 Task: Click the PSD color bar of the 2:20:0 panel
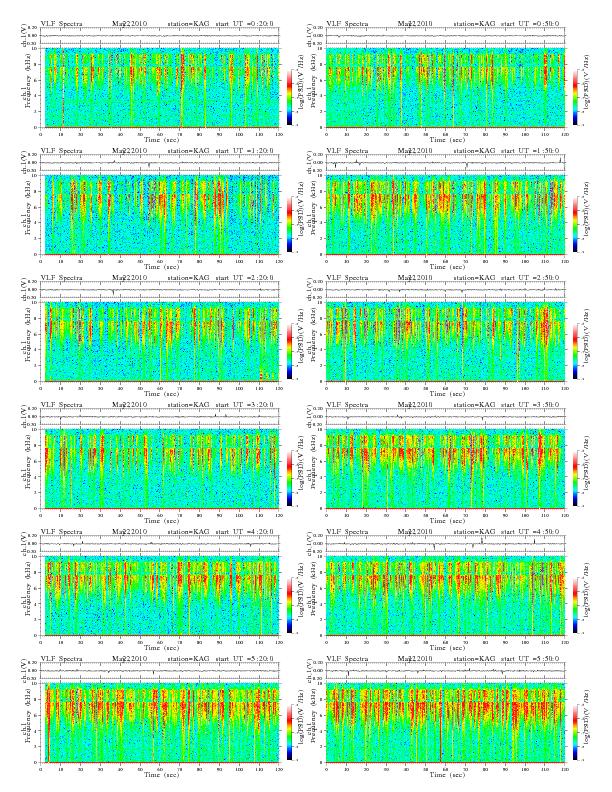click(x=289, y=351)
